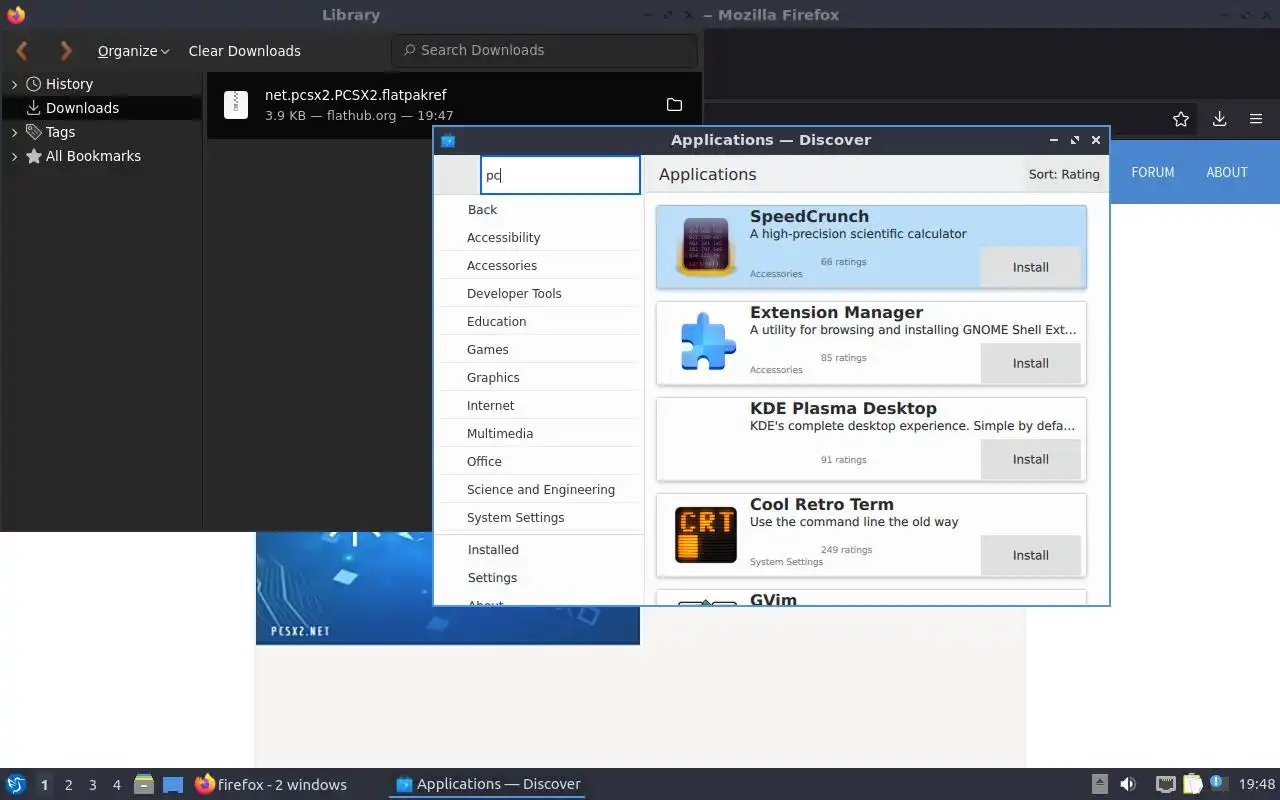Open Settings in Discover sidebar
The height and width of the screenshot is (800, 1280).
tap(492, 578)
